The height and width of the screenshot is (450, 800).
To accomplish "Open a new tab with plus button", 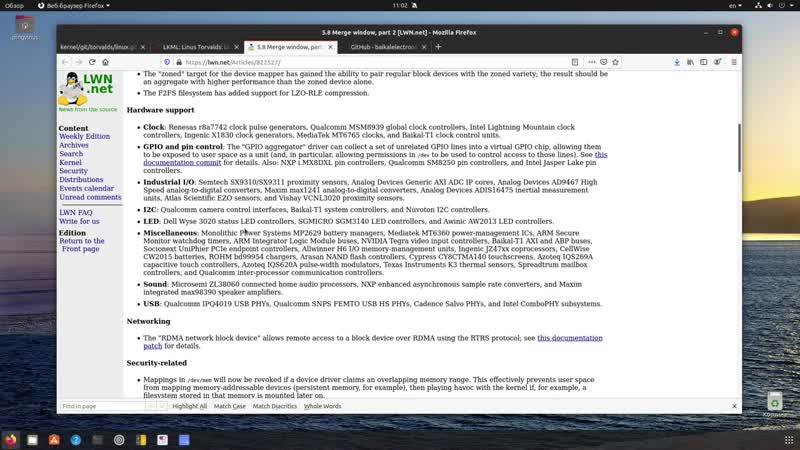I will click(438, 47).
